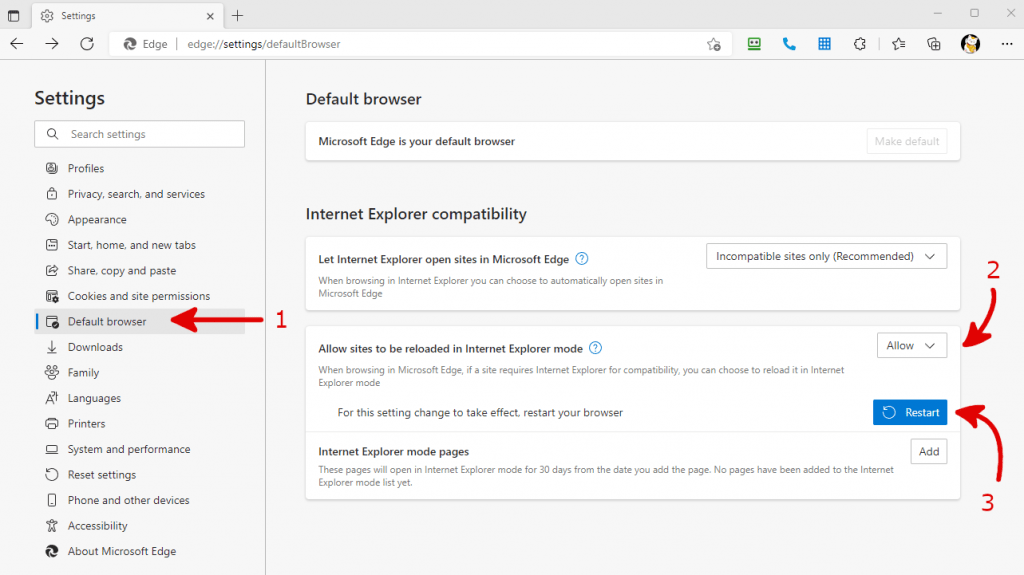Expand Incompatible sites only (Recommended) dropdown
The image size is (1024, 575).
tap(826, 256)
